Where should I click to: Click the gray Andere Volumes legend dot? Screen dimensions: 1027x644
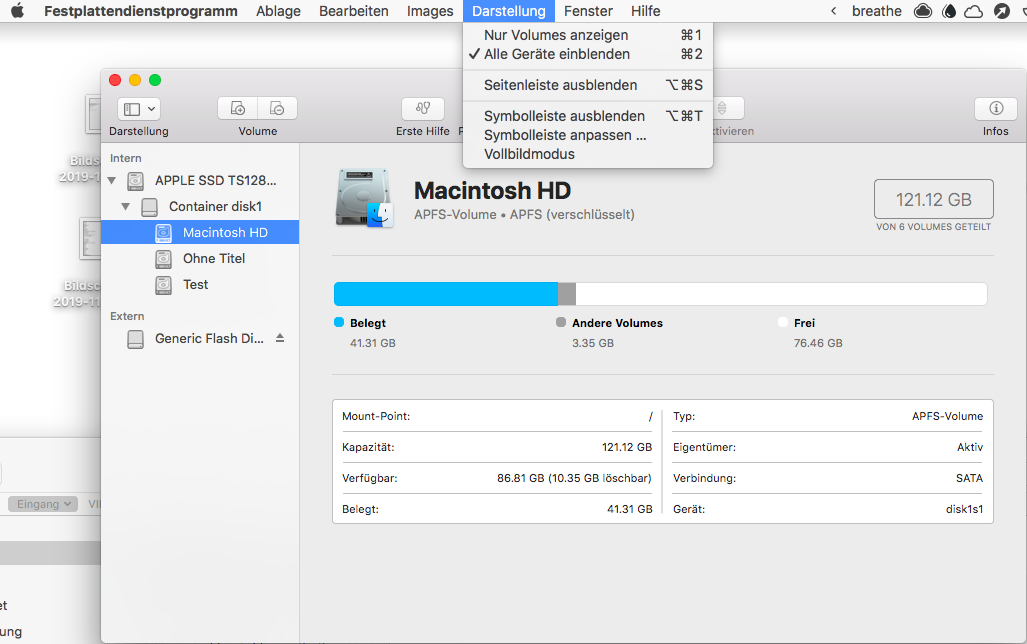point(561,322)
